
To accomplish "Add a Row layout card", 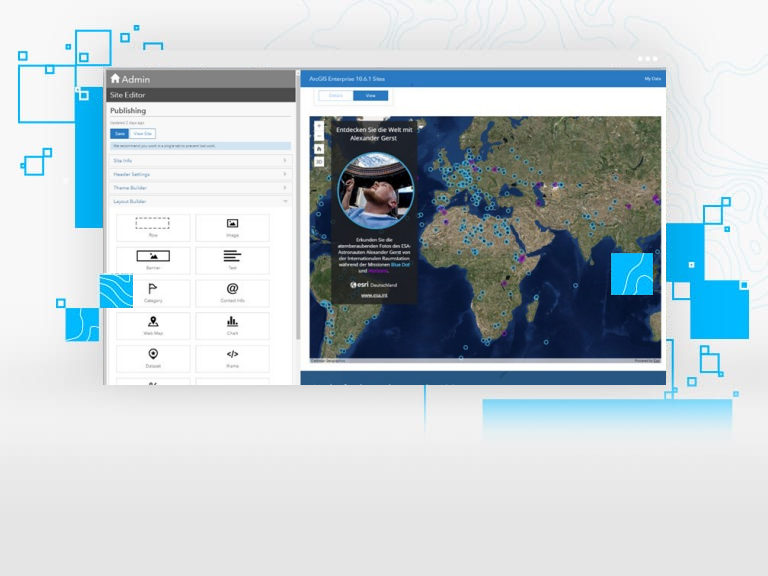I will tap(153, 227).
